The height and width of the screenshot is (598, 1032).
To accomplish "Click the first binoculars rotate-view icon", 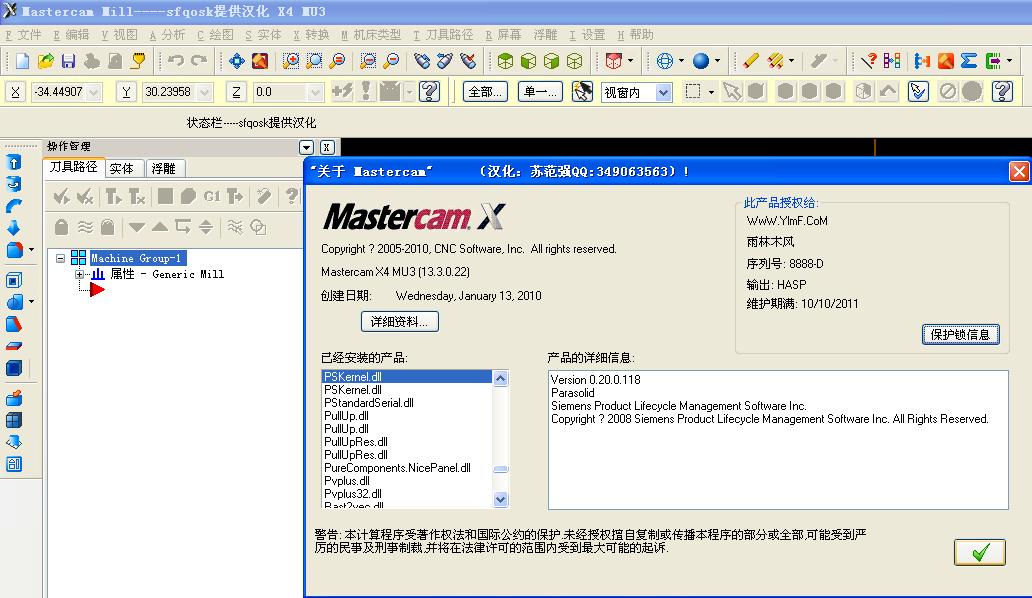I will (422, 61).
